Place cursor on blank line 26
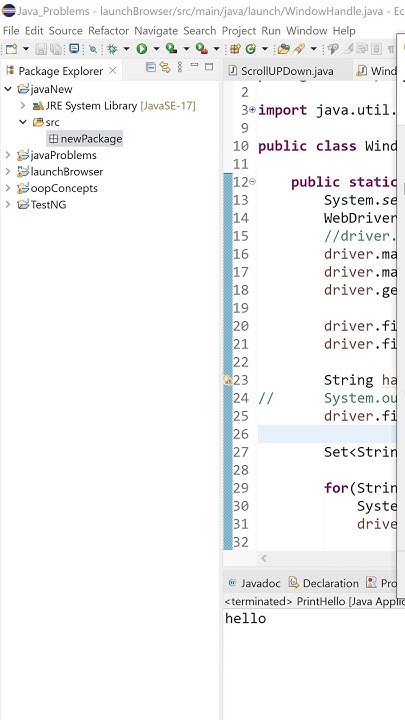The image size is (405, 720). [326, 434]
